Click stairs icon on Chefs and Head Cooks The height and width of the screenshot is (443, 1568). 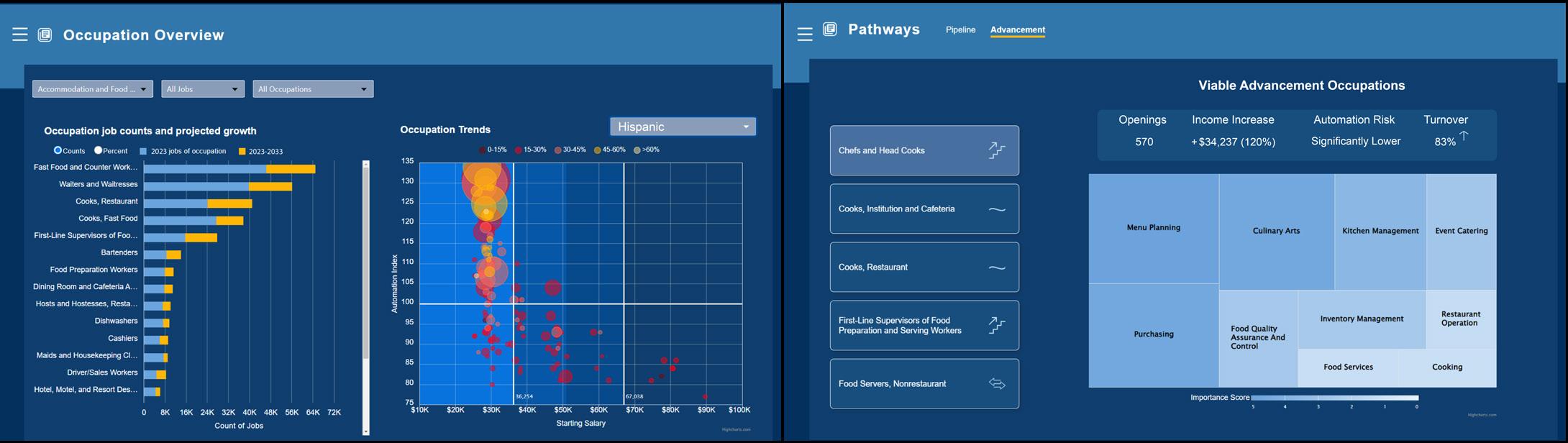click(x=996, y=150)
